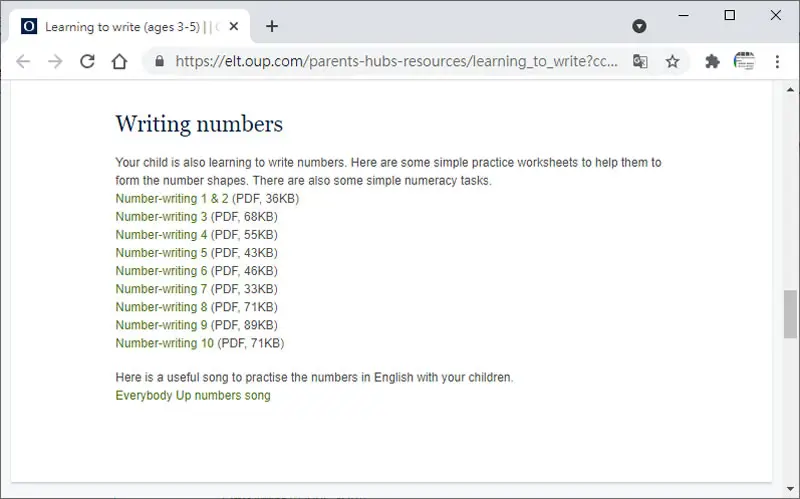Open the Everybody Up numbers song link

pos(193,395)
